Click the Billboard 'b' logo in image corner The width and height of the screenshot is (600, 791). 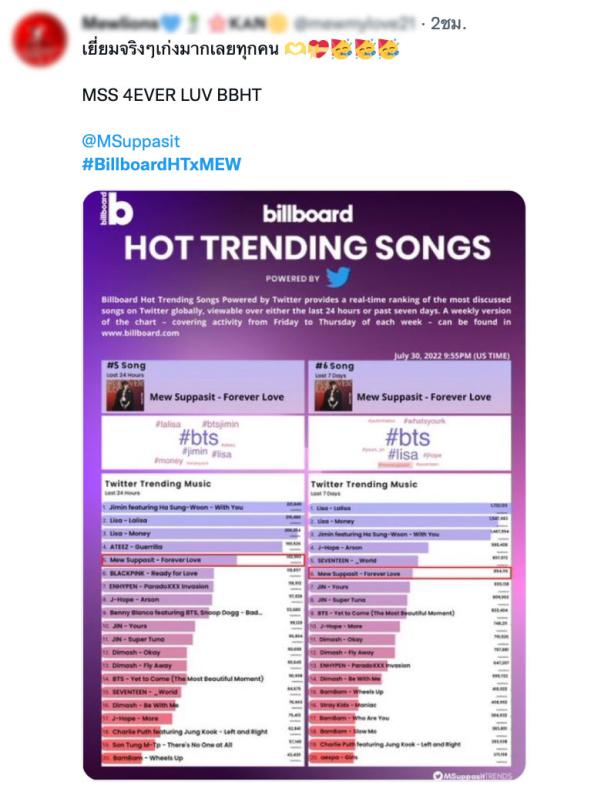[116, 208]
